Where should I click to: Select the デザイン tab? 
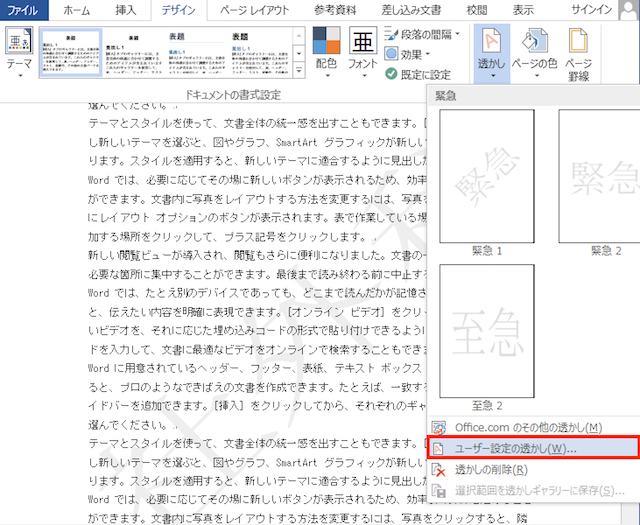178,10
